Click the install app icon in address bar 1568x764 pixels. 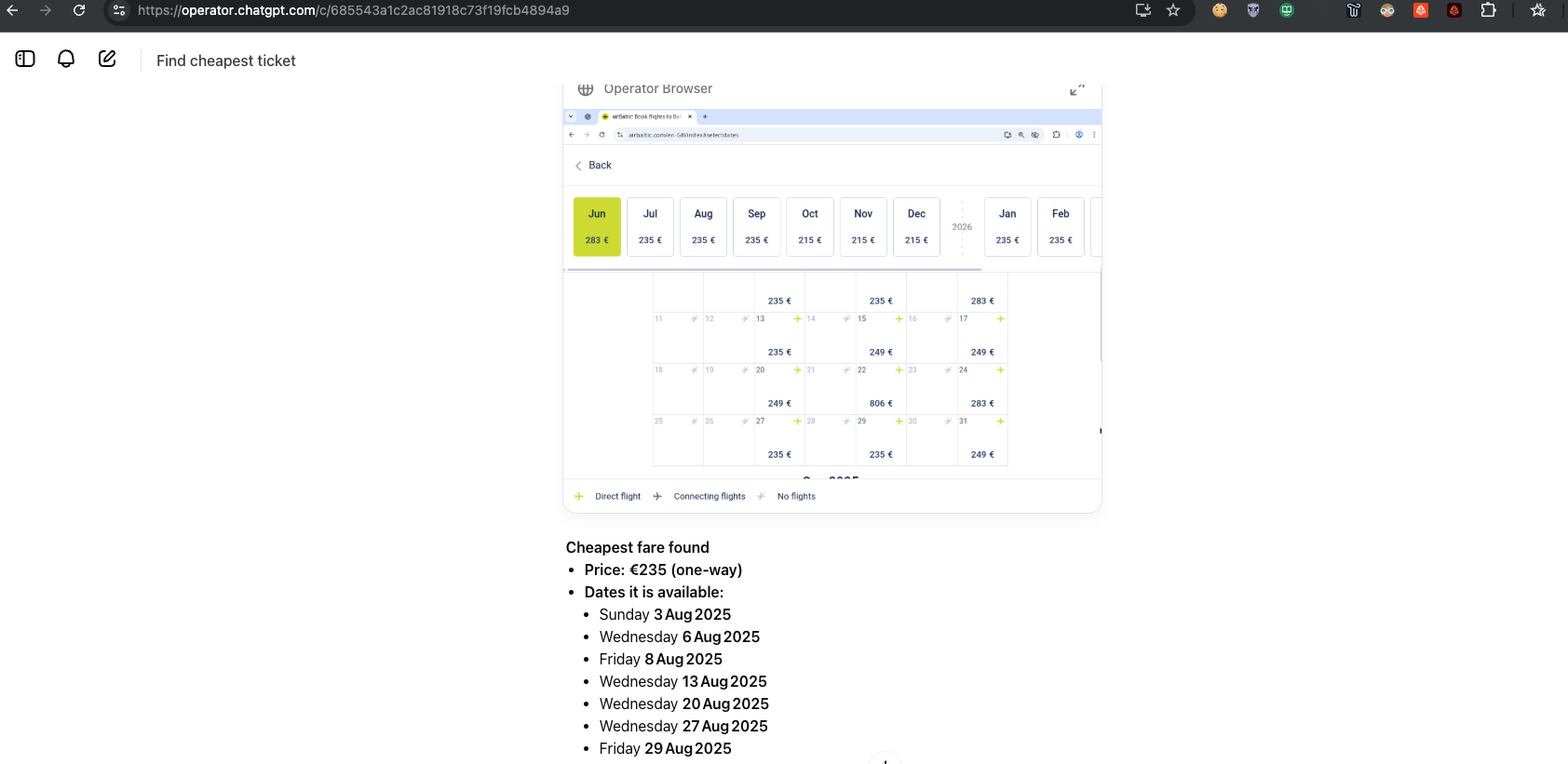click(x=1143, y=10)
